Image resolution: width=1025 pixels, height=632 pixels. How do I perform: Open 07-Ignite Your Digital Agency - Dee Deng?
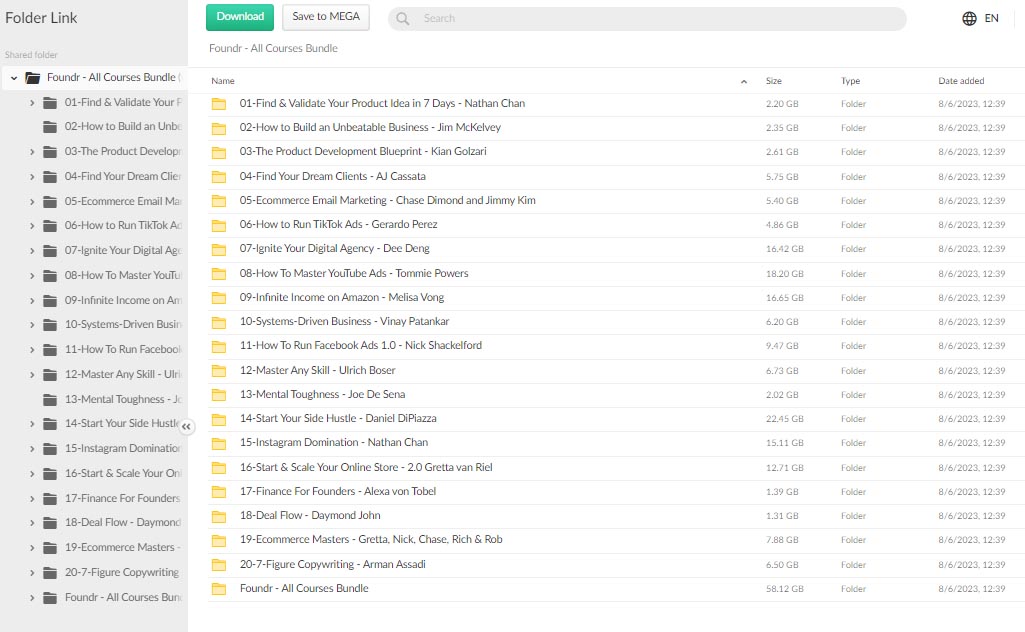click(334, 248)
